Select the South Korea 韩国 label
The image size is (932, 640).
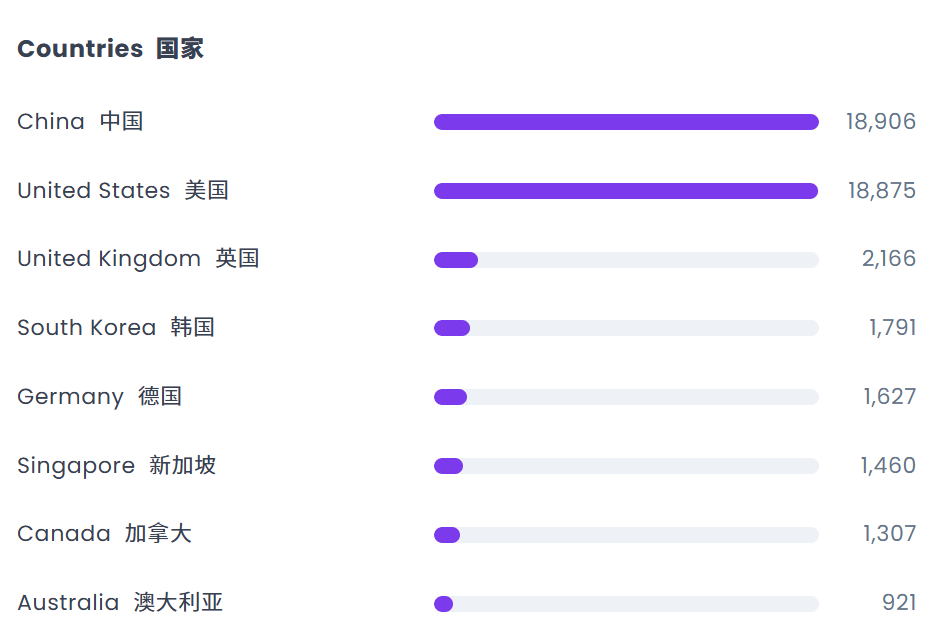coord(116,327)
